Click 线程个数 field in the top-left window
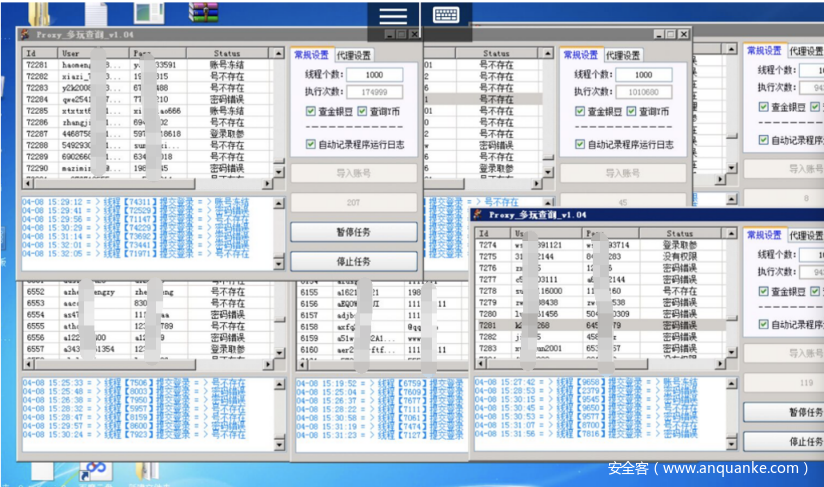Screen dimensions: 824x487 pos(375,75)
